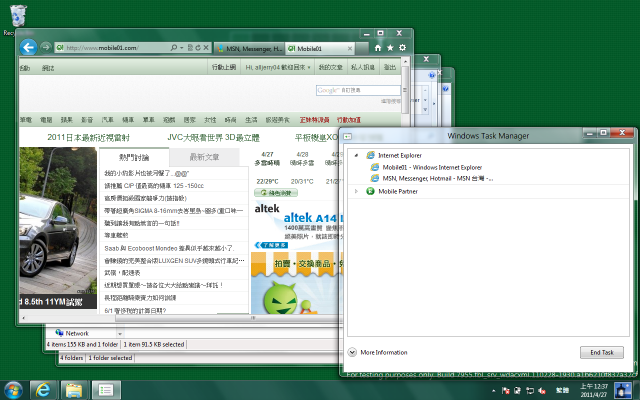Collapse the Internet Explorer group in Task Manager

coord(356,156)
